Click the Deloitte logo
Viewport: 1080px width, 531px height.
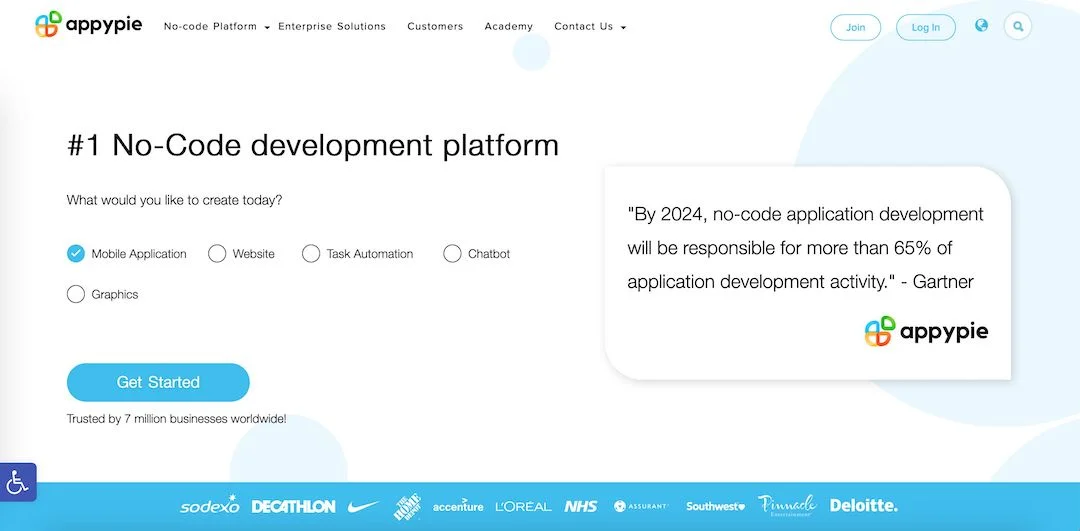click(x=864, y=506)
